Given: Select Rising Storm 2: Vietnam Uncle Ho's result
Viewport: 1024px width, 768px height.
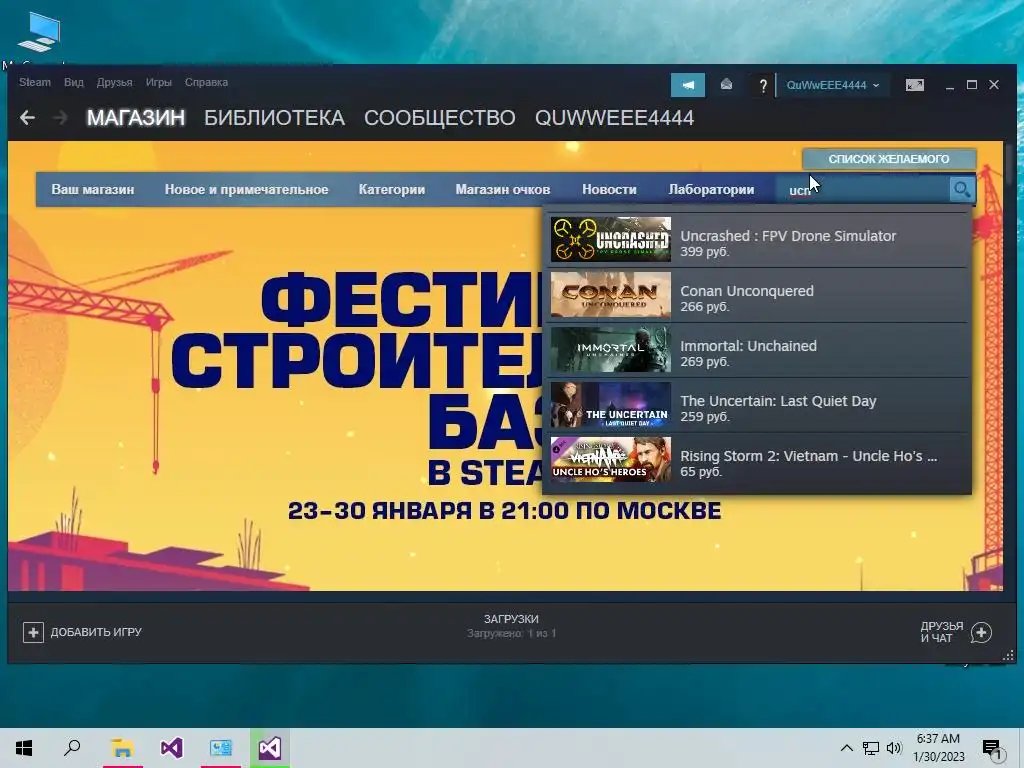Looking at the screenshot, I should pyautogui.click(x=758, y=460).
